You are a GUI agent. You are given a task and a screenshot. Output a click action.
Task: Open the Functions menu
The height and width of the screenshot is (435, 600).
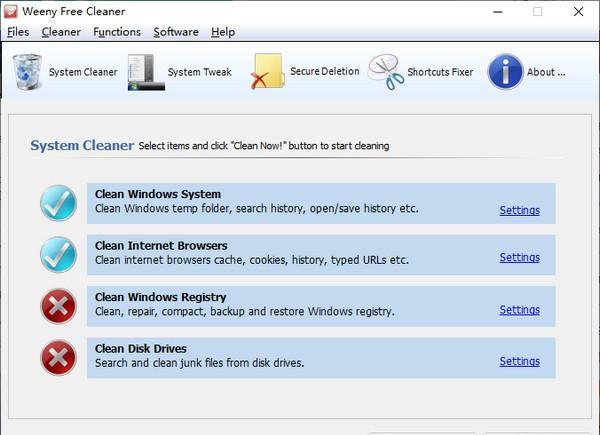pos(117,32)
